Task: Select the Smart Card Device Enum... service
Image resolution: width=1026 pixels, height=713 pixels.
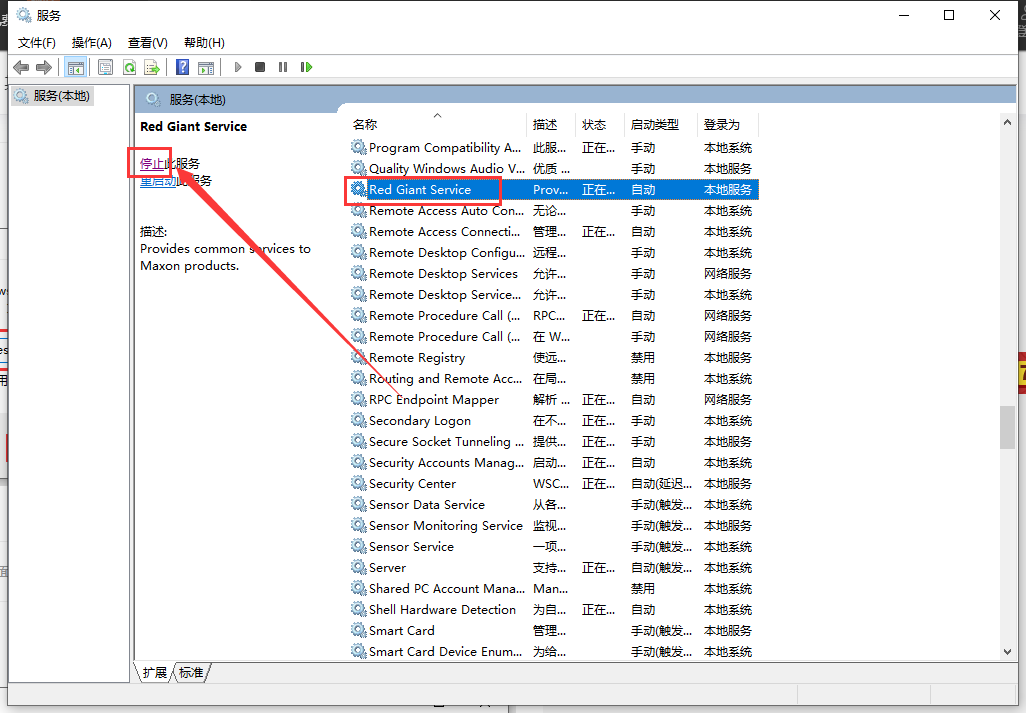Action: (553, 652)
